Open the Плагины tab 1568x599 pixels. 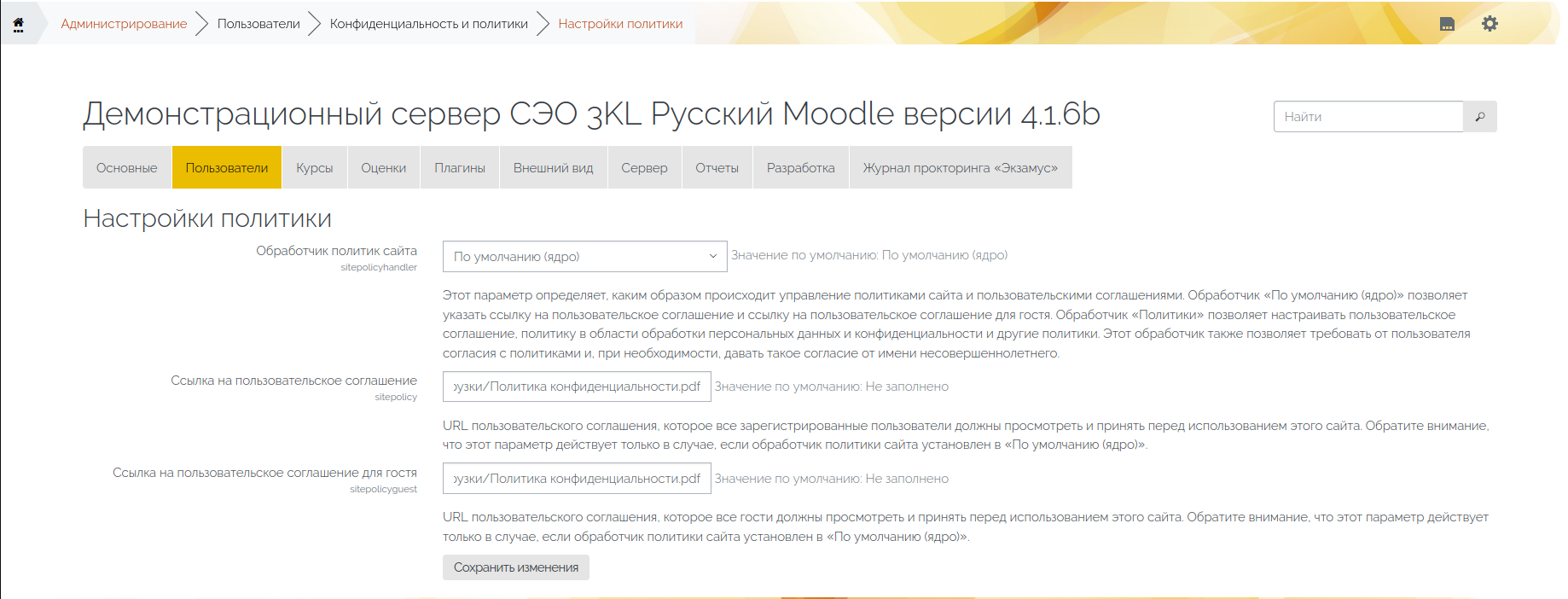460,167
